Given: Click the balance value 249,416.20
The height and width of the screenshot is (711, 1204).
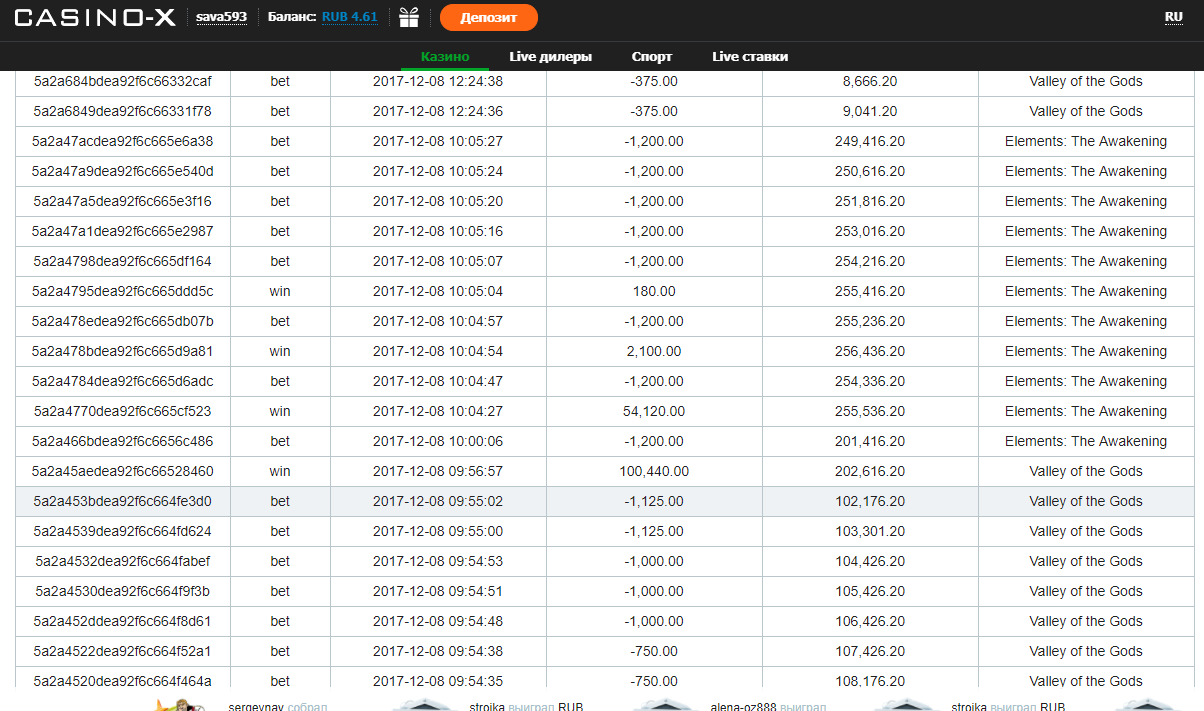Looking at the screenshot, I should coord(870,141).
